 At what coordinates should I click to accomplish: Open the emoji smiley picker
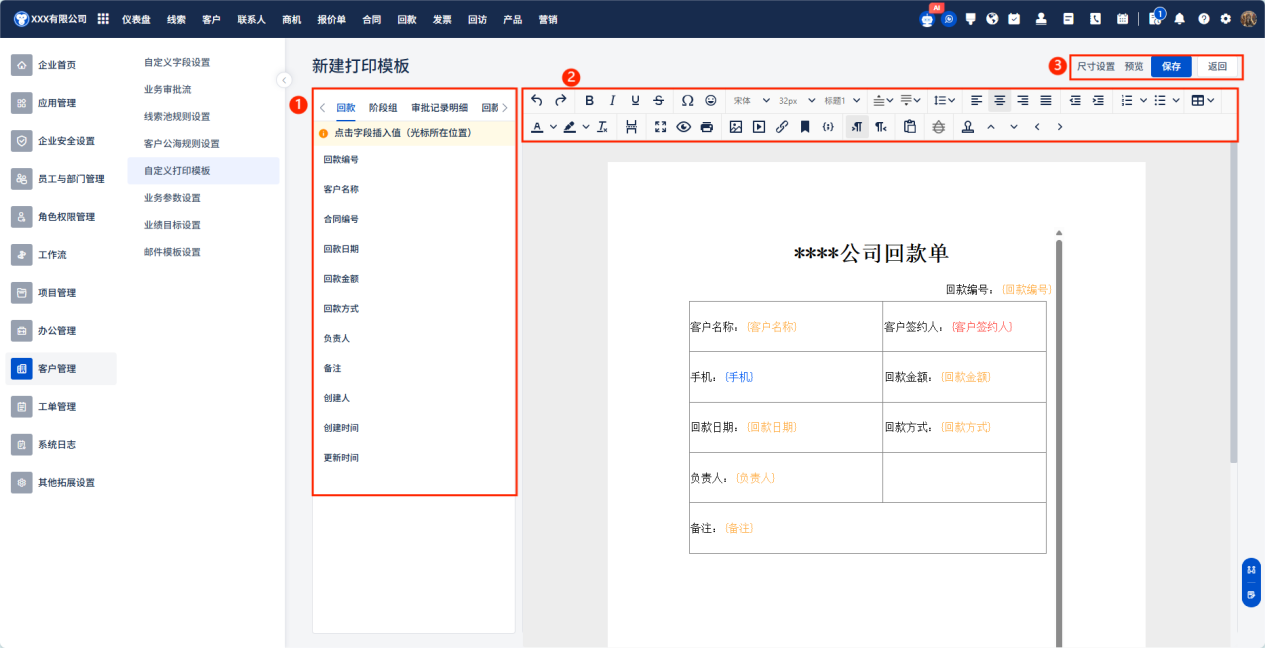tap(711, 100)
